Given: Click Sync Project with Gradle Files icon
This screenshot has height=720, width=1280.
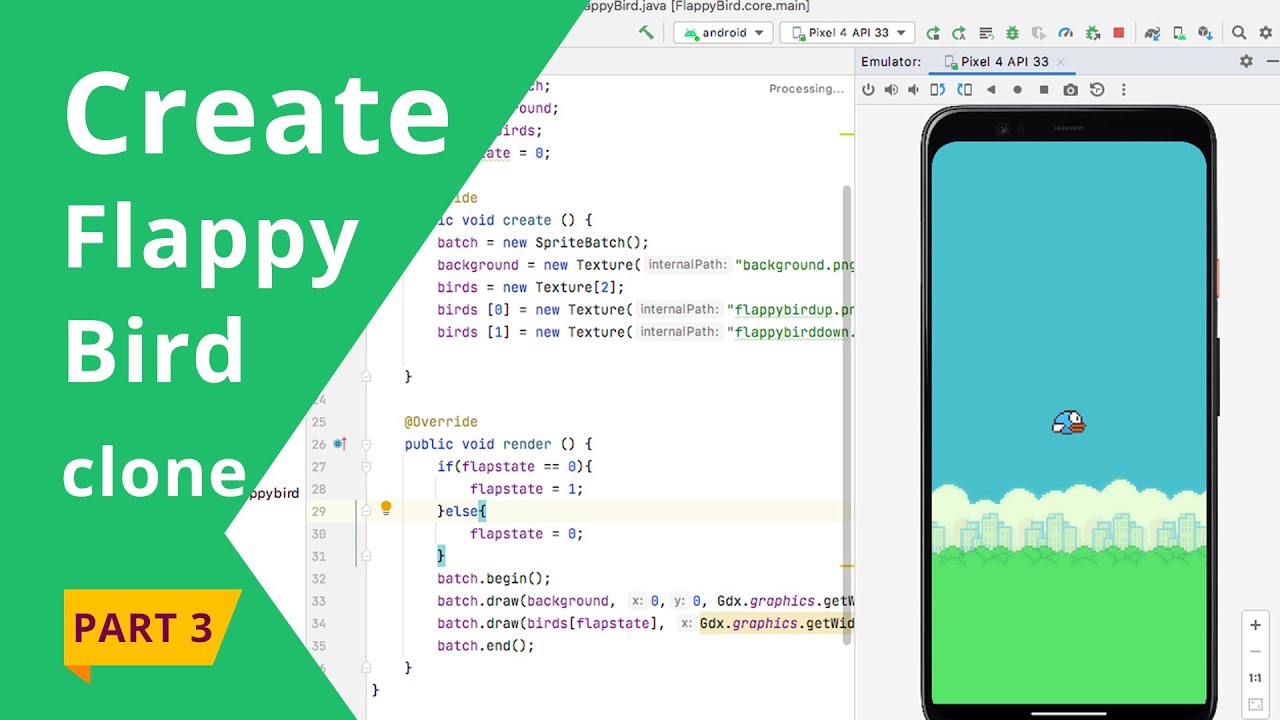Looking at the screenshot, I should [x=1152, y=33].
